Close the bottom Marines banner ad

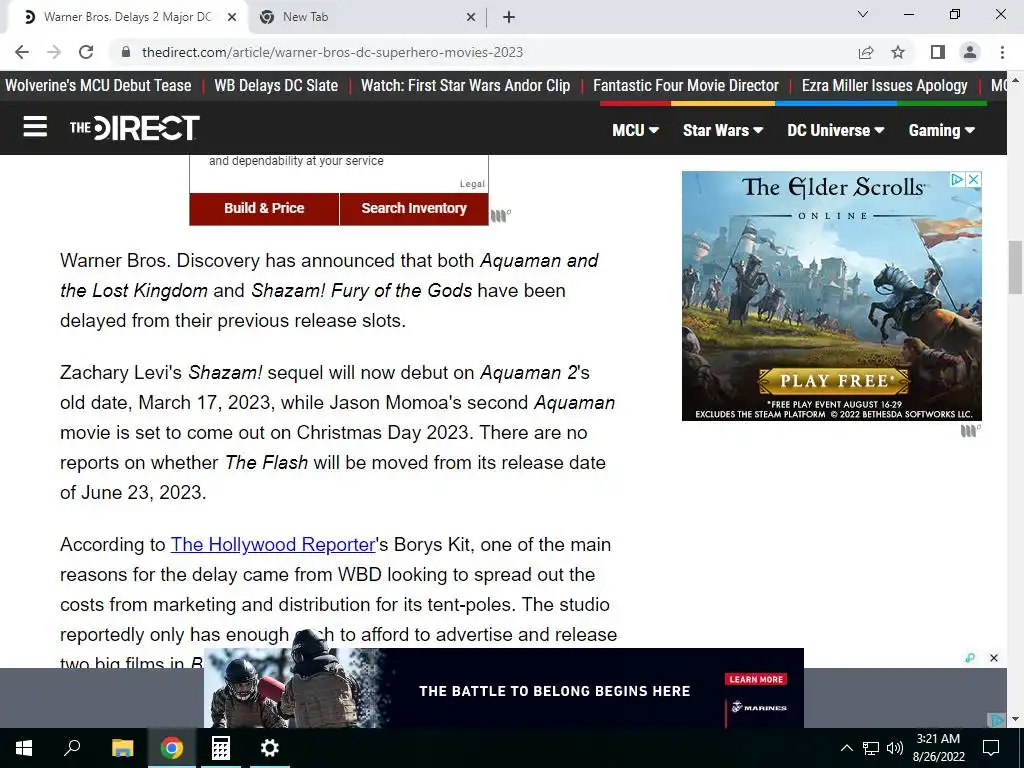click(x=994, y=658)
